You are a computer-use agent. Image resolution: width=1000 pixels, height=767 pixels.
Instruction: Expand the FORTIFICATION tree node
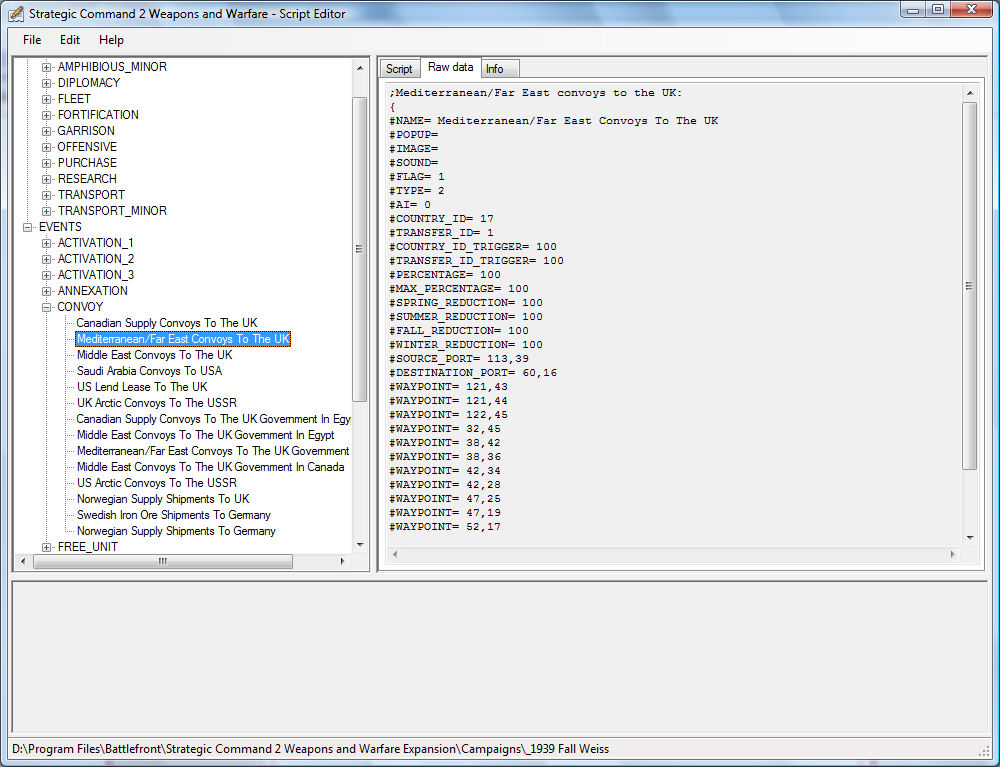(x=47, y=115)
